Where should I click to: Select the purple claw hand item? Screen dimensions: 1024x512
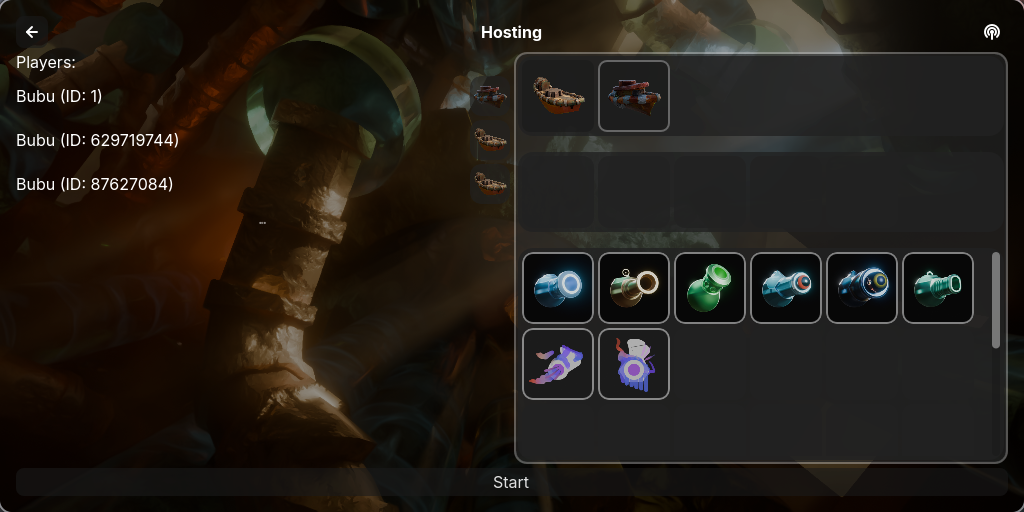click(558, 364)
